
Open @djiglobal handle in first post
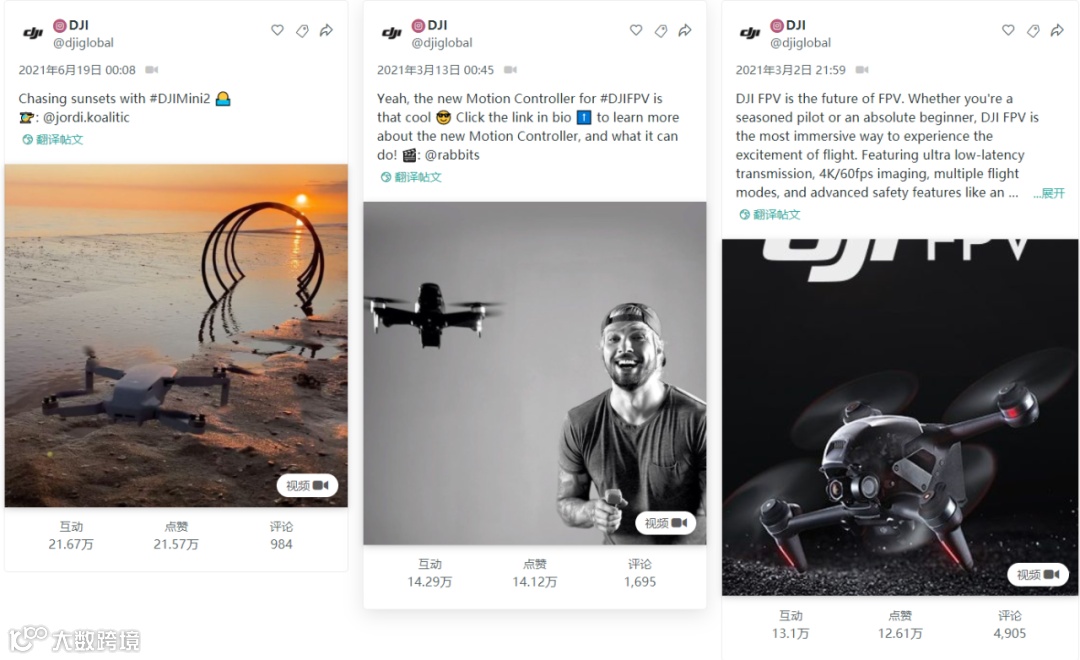point(83,43)
